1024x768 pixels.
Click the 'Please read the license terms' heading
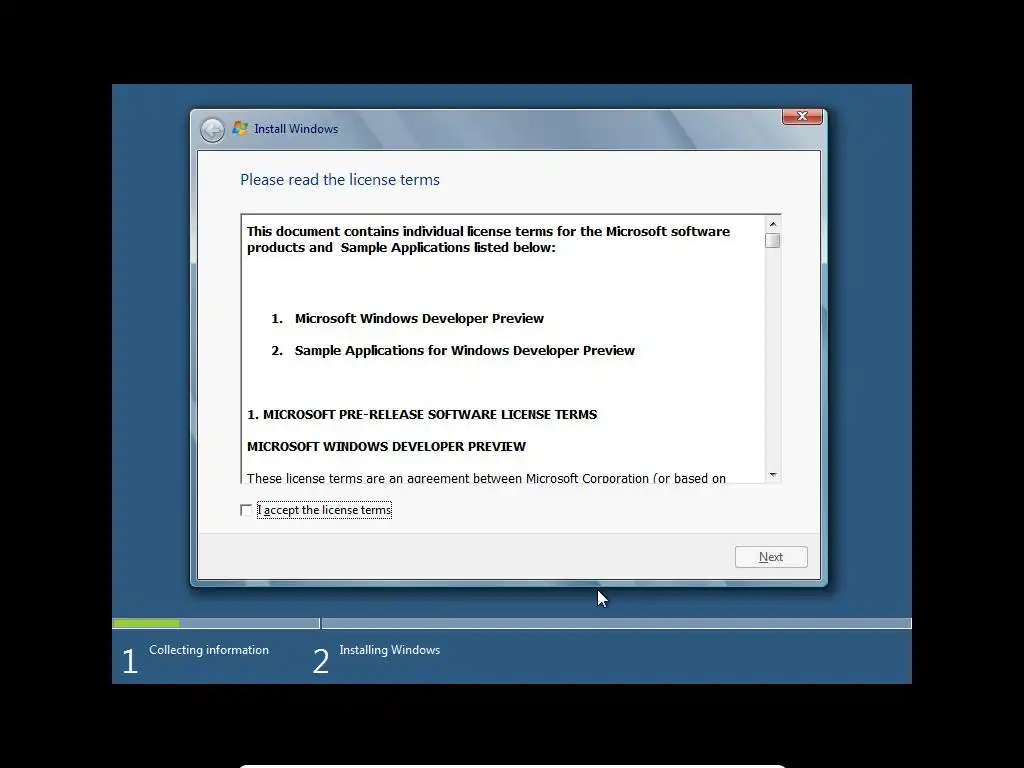tap(340, 180)
